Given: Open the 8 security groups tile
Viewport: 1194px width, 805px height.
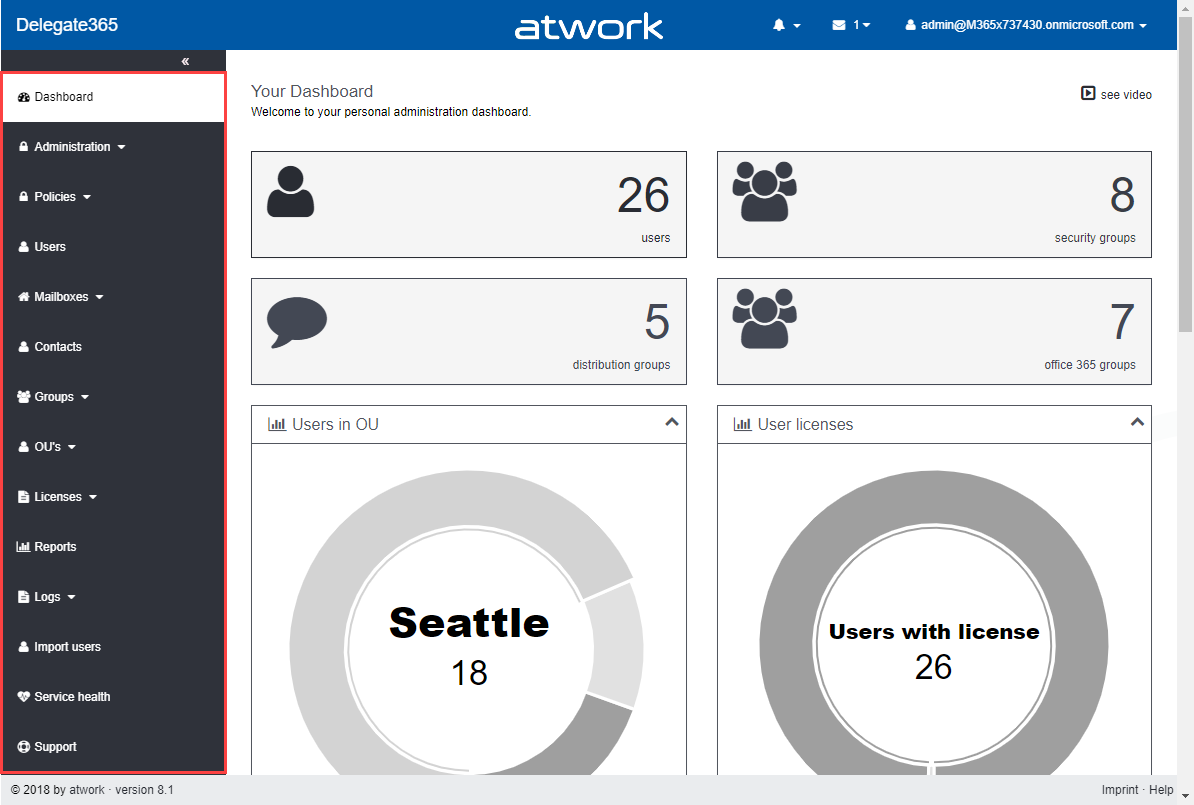Looking at the screenshot, I should [934, 204].
